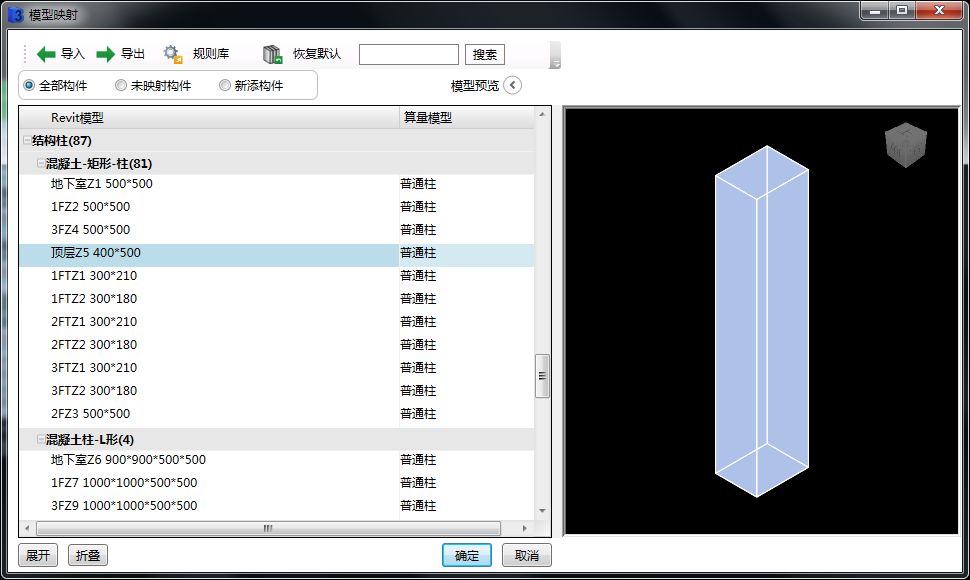Select the row 2FTZ2 300*180

277,344
